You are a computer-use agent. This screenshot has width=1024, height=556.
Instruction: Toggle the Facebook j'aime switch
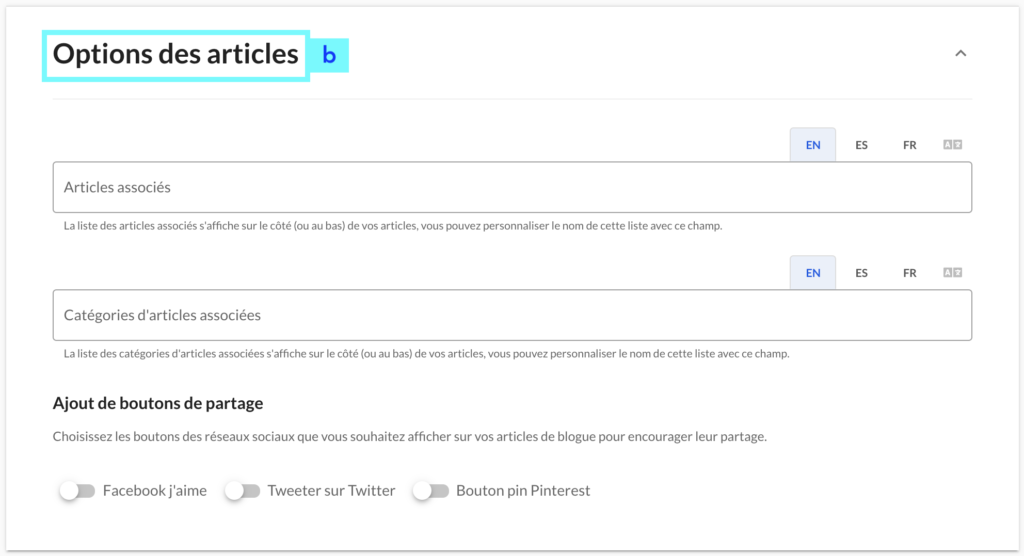coord(77,491)
